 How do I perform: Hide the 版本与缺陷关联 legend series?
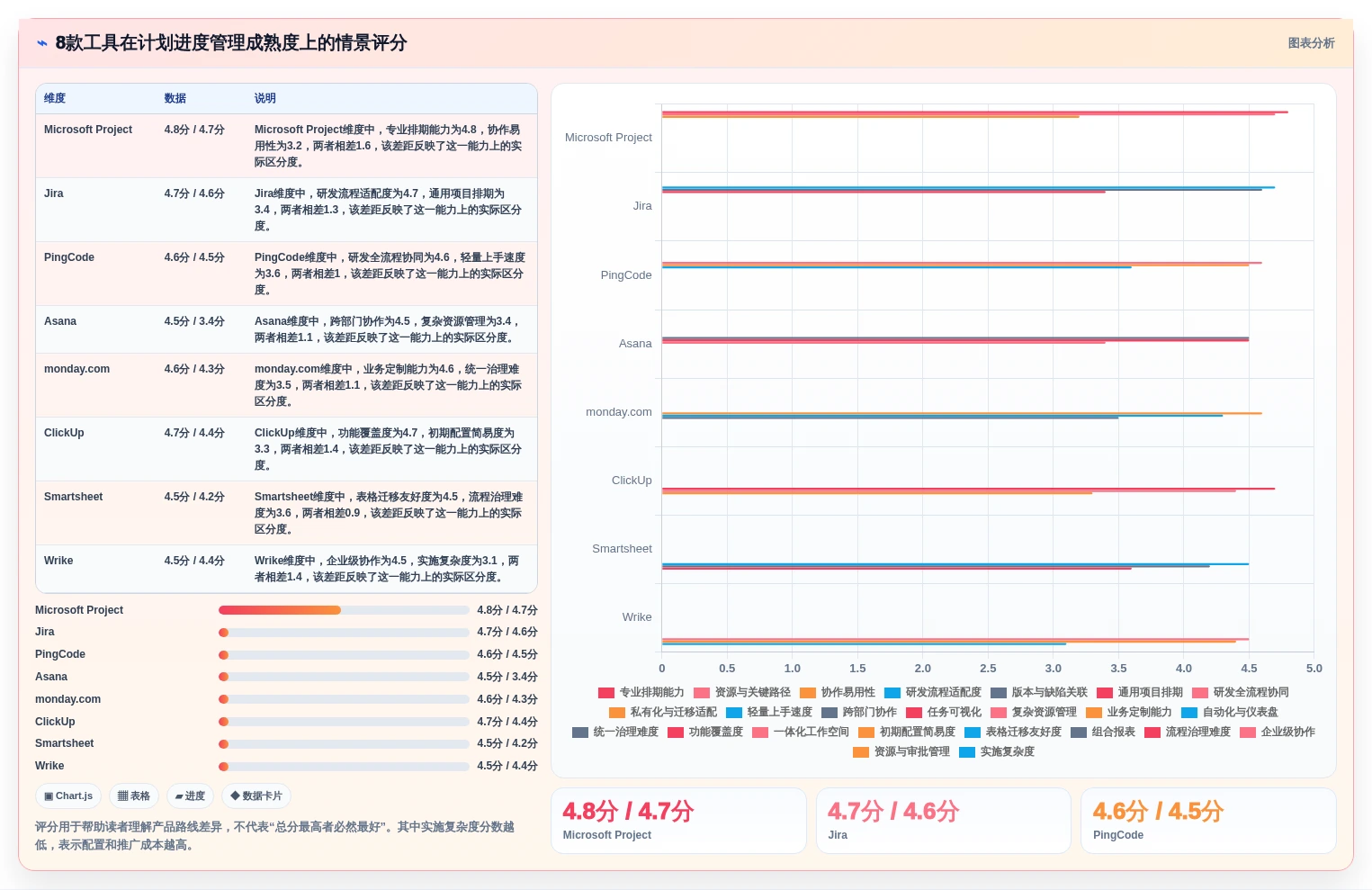1038,693
